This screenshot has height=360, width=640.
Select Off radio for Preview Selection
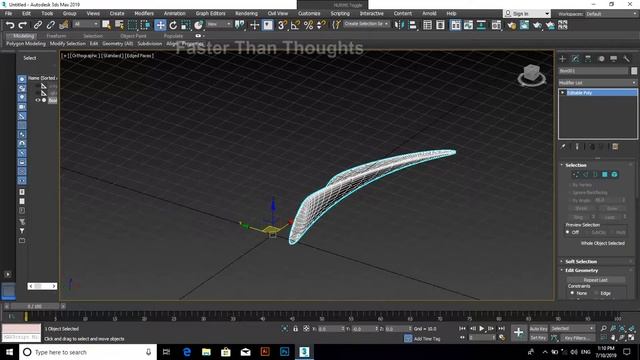coord(567,232)
